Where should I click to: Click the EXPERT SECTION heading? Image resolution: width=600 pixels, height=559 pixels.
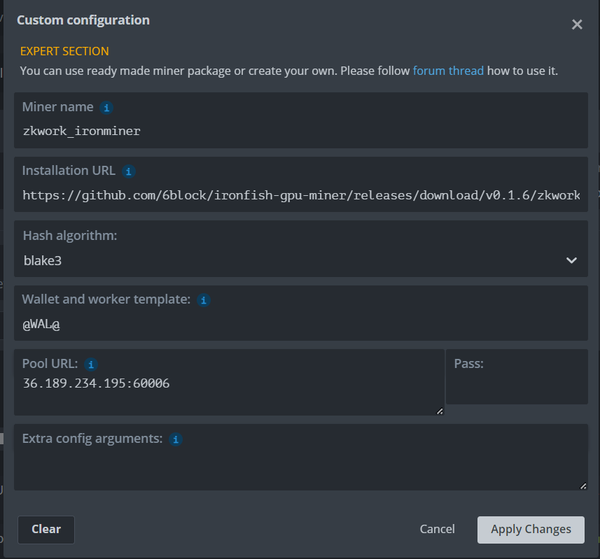click(x=65, y=51)
